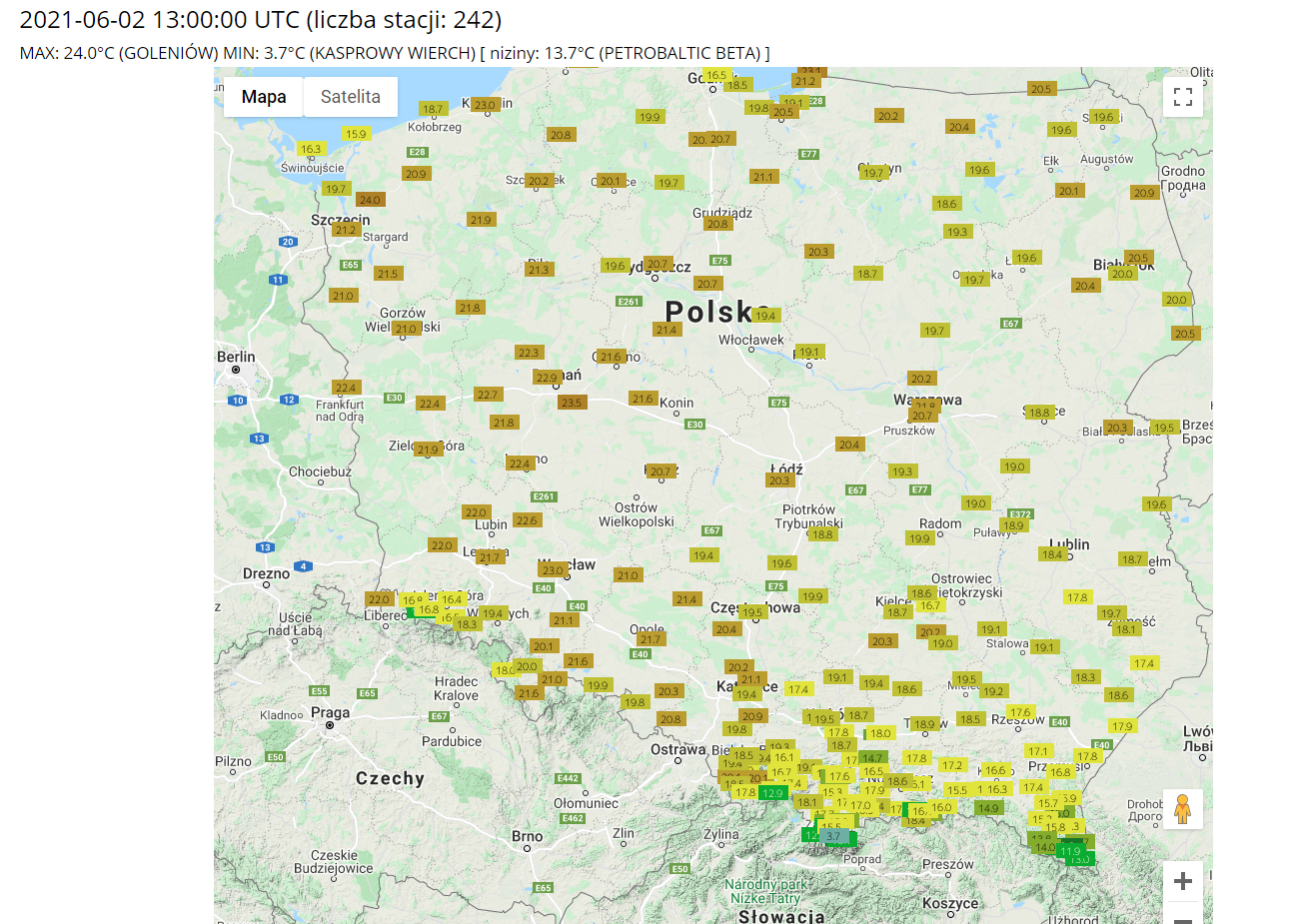This screenshot has width=1307, height=924.
Task: Open the 23.5 temperature marker
Action: coord(572,403)
